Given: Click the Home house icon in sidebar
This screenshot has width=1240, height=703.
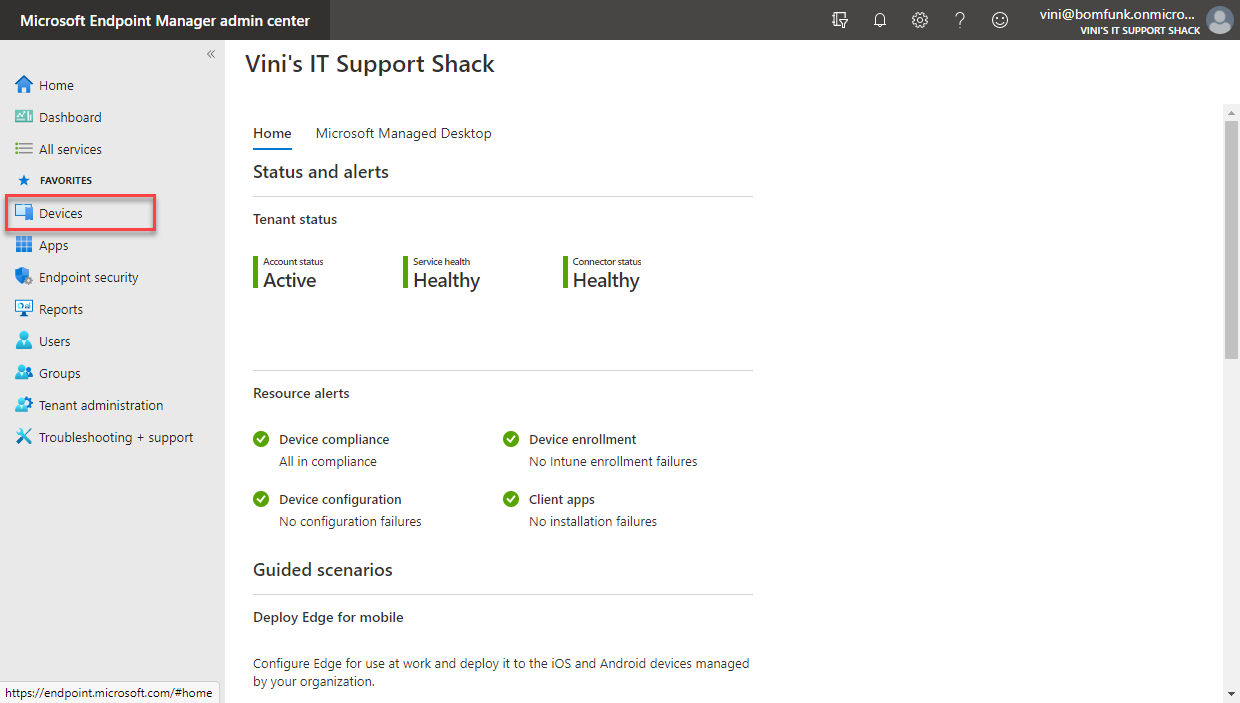Looking at the screenshot, I should coord(24,85).
